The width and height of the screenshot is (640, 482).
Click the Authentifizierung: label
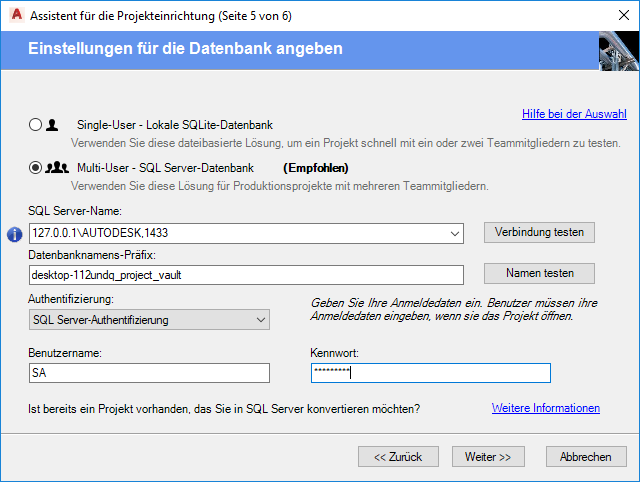pos(71,299)
